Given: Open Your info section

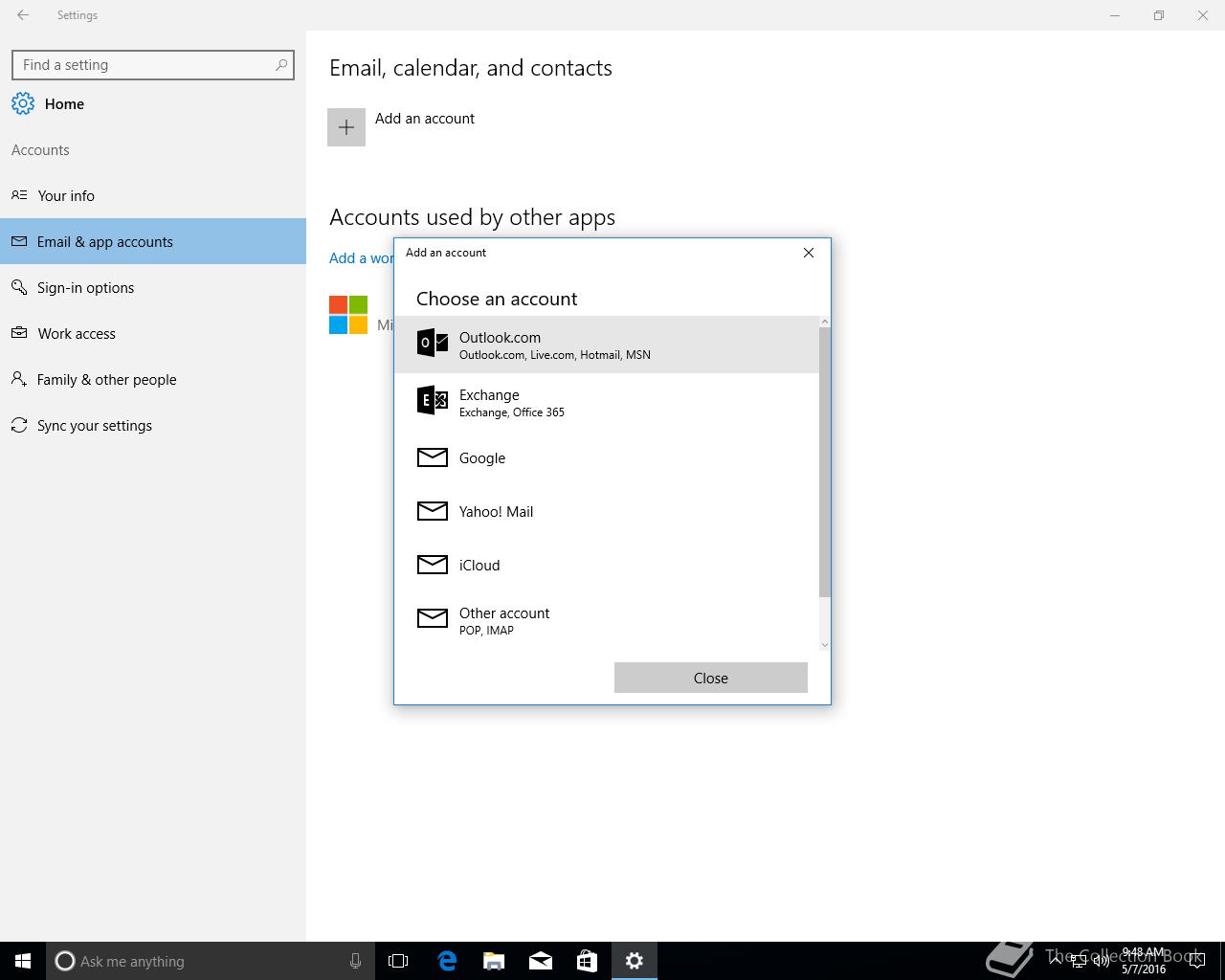Looking at the screenshot, I should pyautogui.click(x=153, y=195).
